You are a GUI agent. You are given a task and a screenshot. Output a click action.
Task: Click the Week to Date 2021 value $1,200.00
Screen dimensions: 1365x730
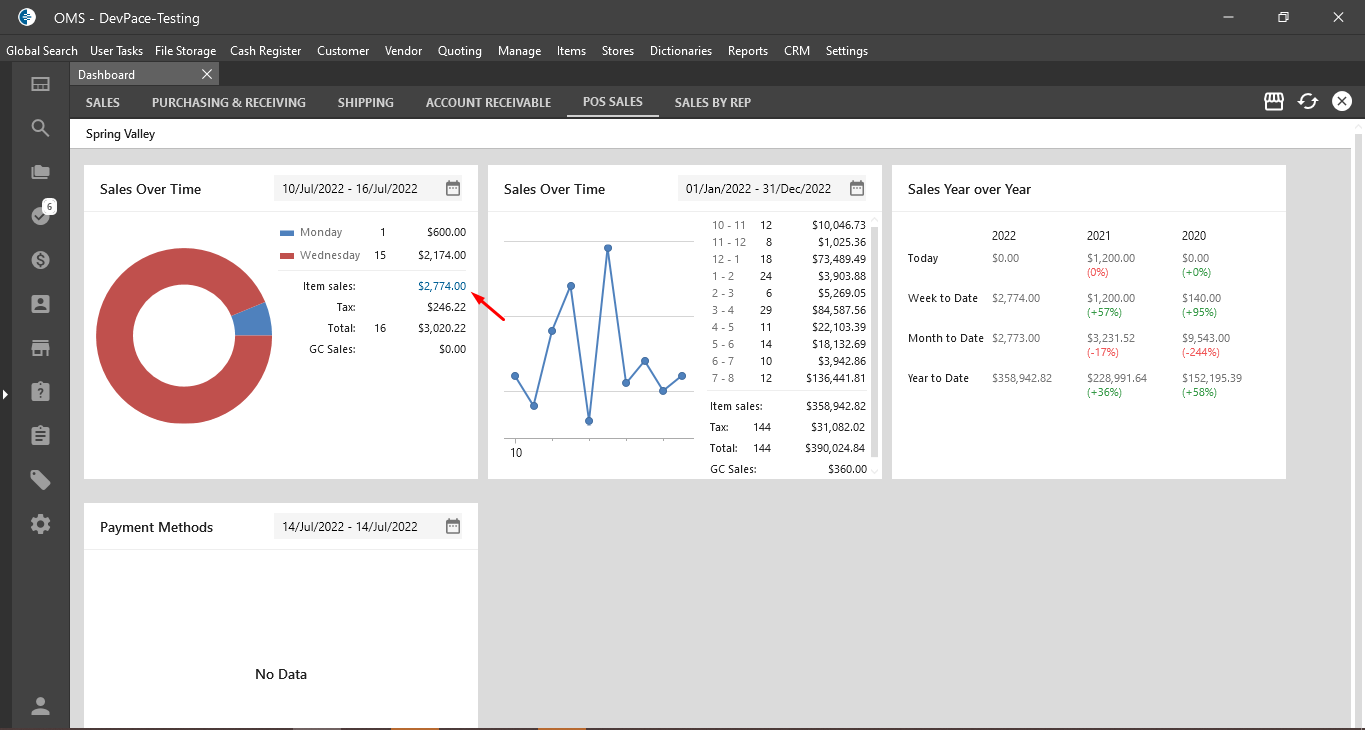pyautogui.click(x=1111, y=298)
